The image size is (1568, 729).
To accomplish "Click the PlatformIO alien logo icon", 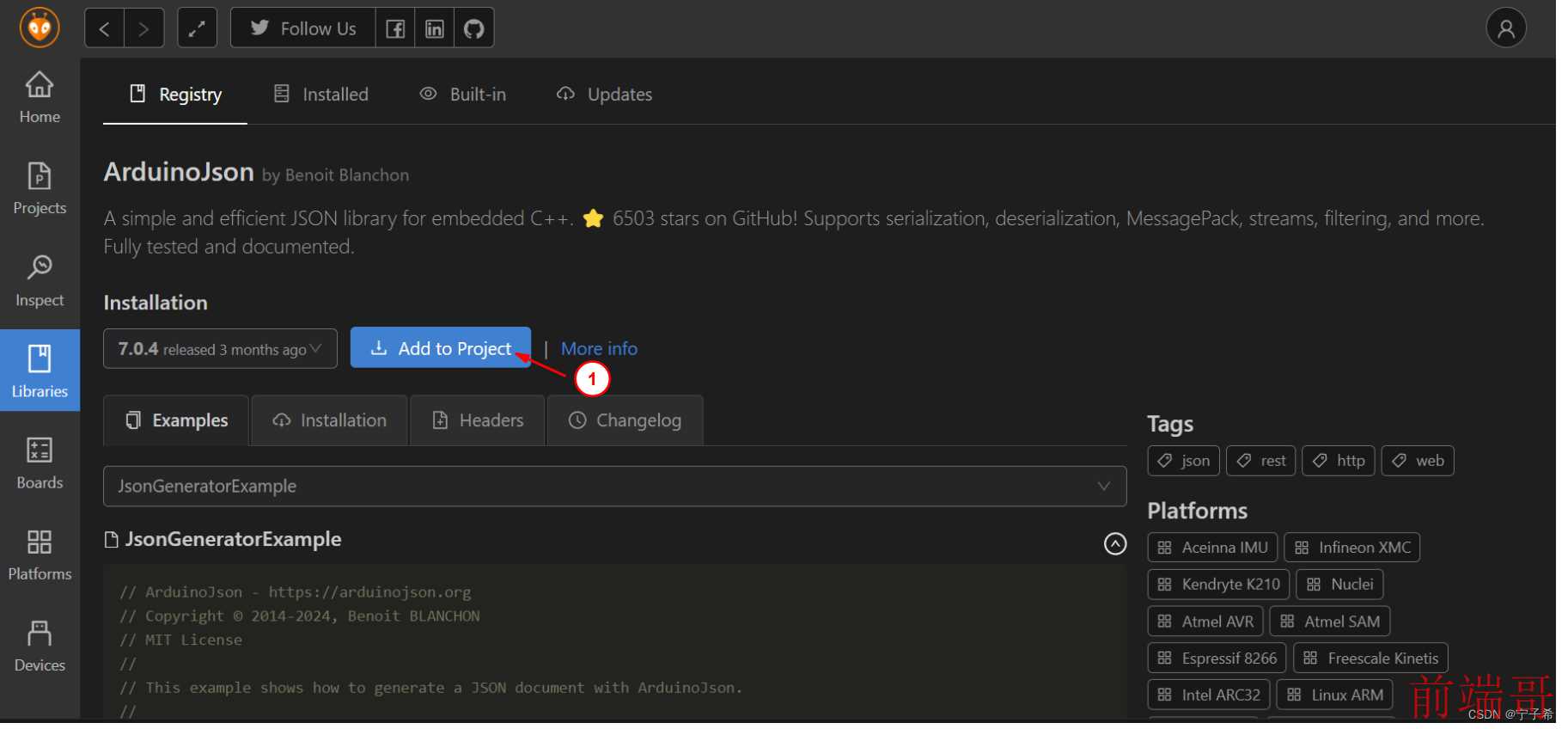I will tap(40, 28).
